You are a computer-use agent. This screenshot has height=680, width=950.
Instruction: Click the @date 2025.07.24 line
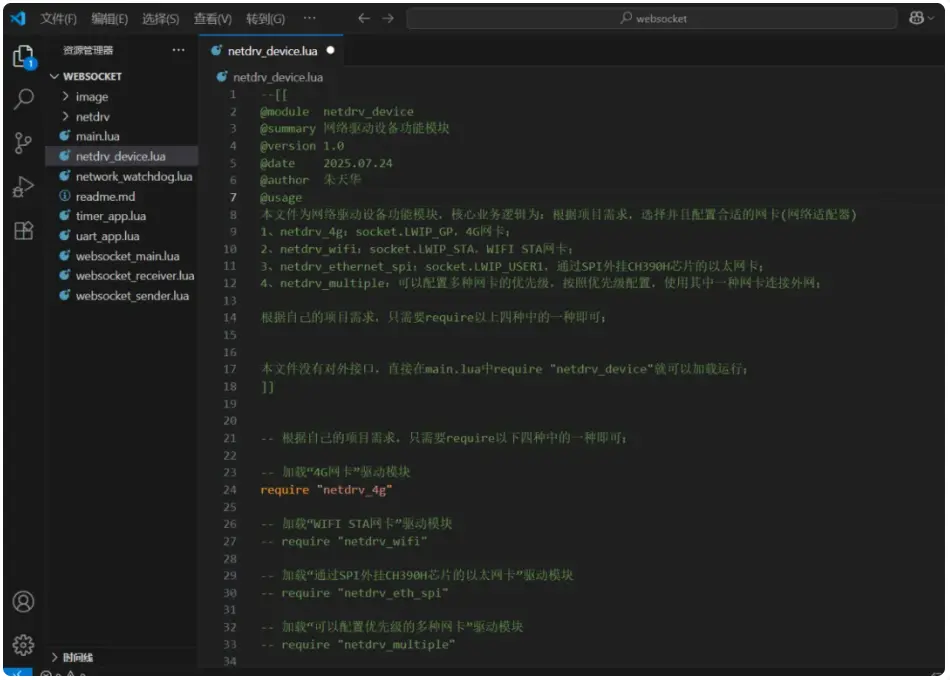pos(327,163)
